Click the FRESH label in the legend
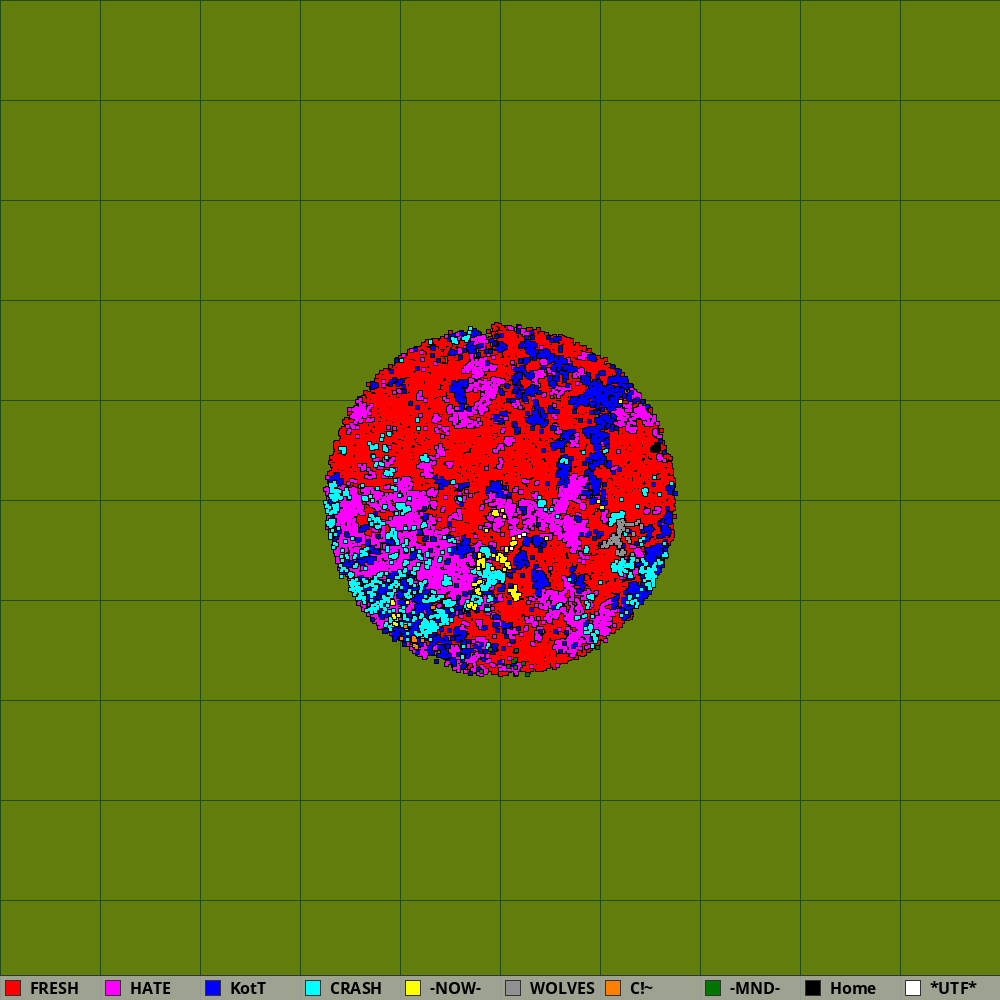The image size is (1000, 1000). pyautogui.click(x=54, y=989)
